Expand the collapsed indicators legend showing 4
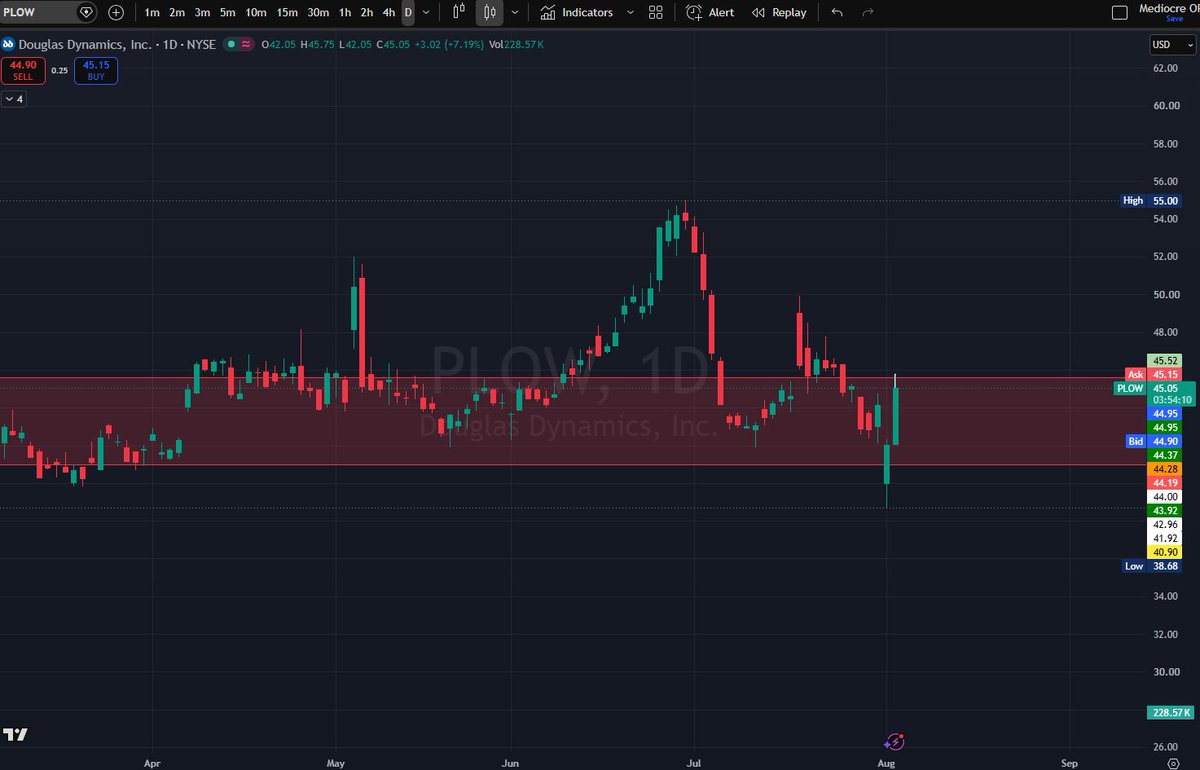Screen dimensions: 1200x770 click(14, 99)
